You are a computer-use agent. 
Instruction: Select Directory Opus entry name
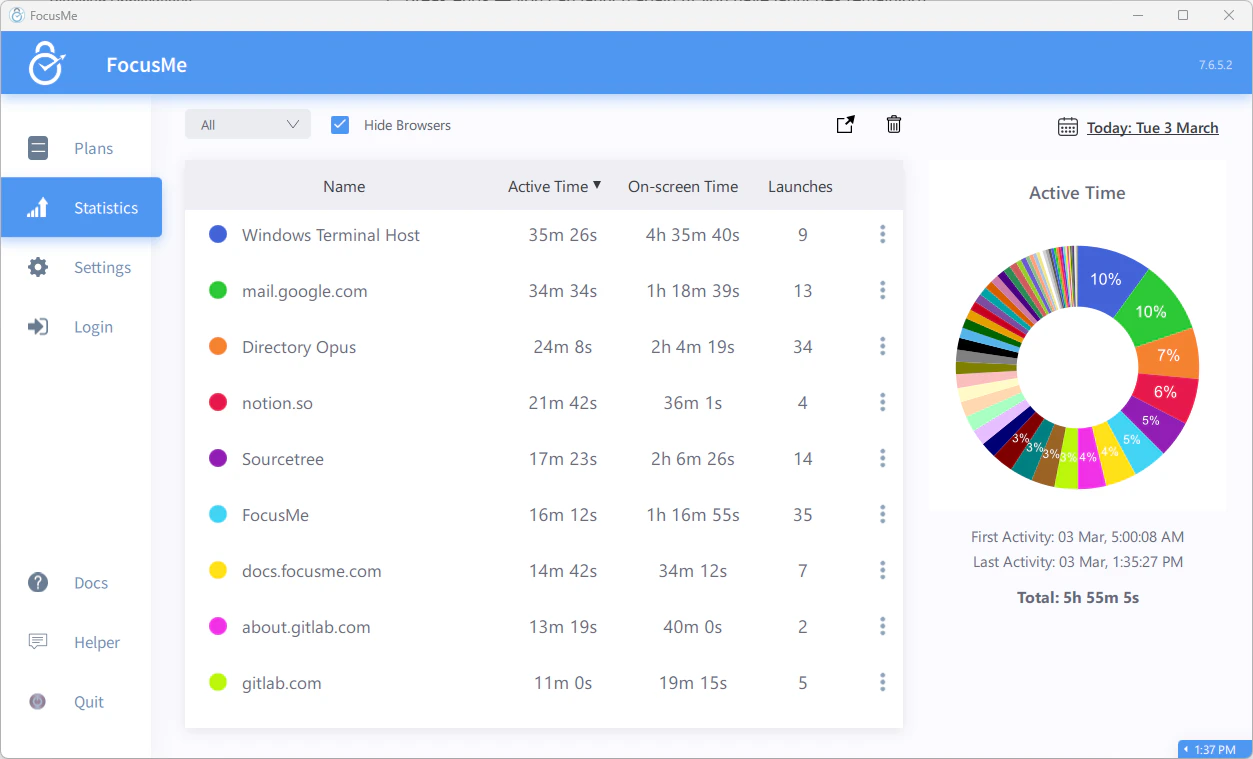tap(299, 347)
